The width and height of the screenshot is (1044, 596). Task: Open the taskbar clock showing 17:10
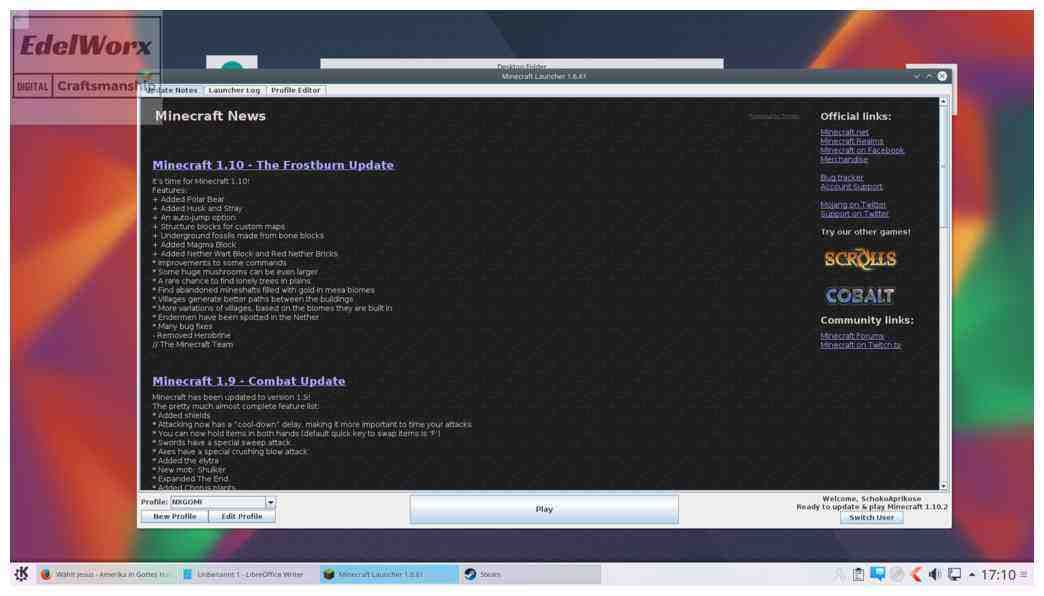pos(998,574)
